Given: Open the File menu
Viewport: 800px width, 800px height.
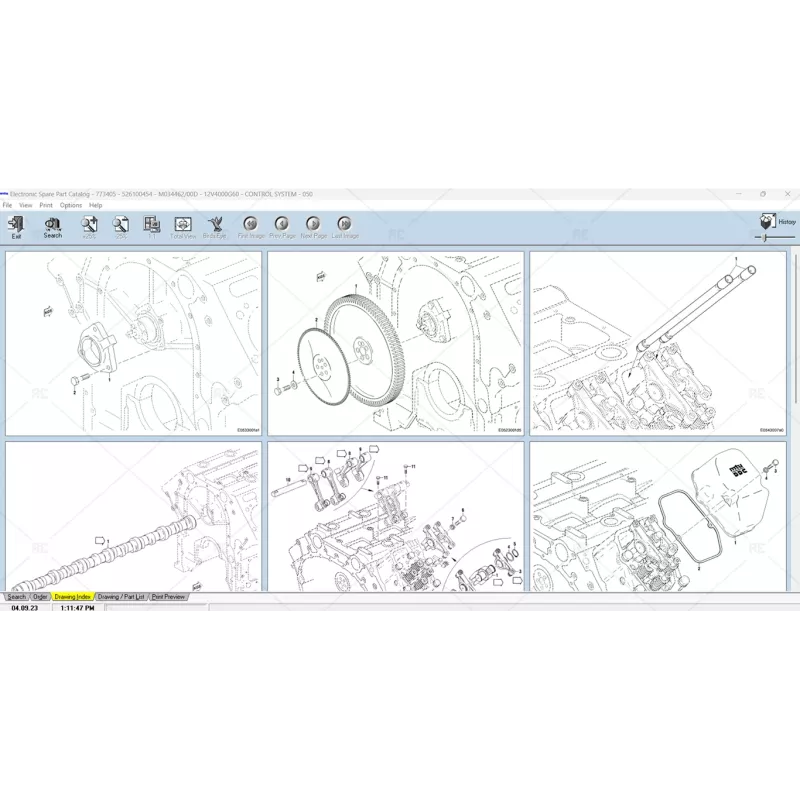Looking at the screenshot, I should (x=7, y=205).
